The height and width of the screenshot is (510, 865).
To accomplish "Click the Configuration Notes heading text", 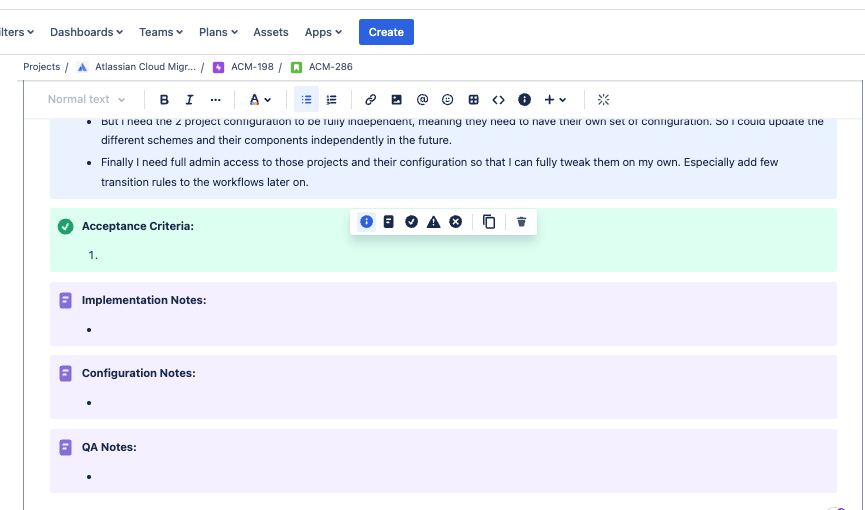I will click(138, 373).
